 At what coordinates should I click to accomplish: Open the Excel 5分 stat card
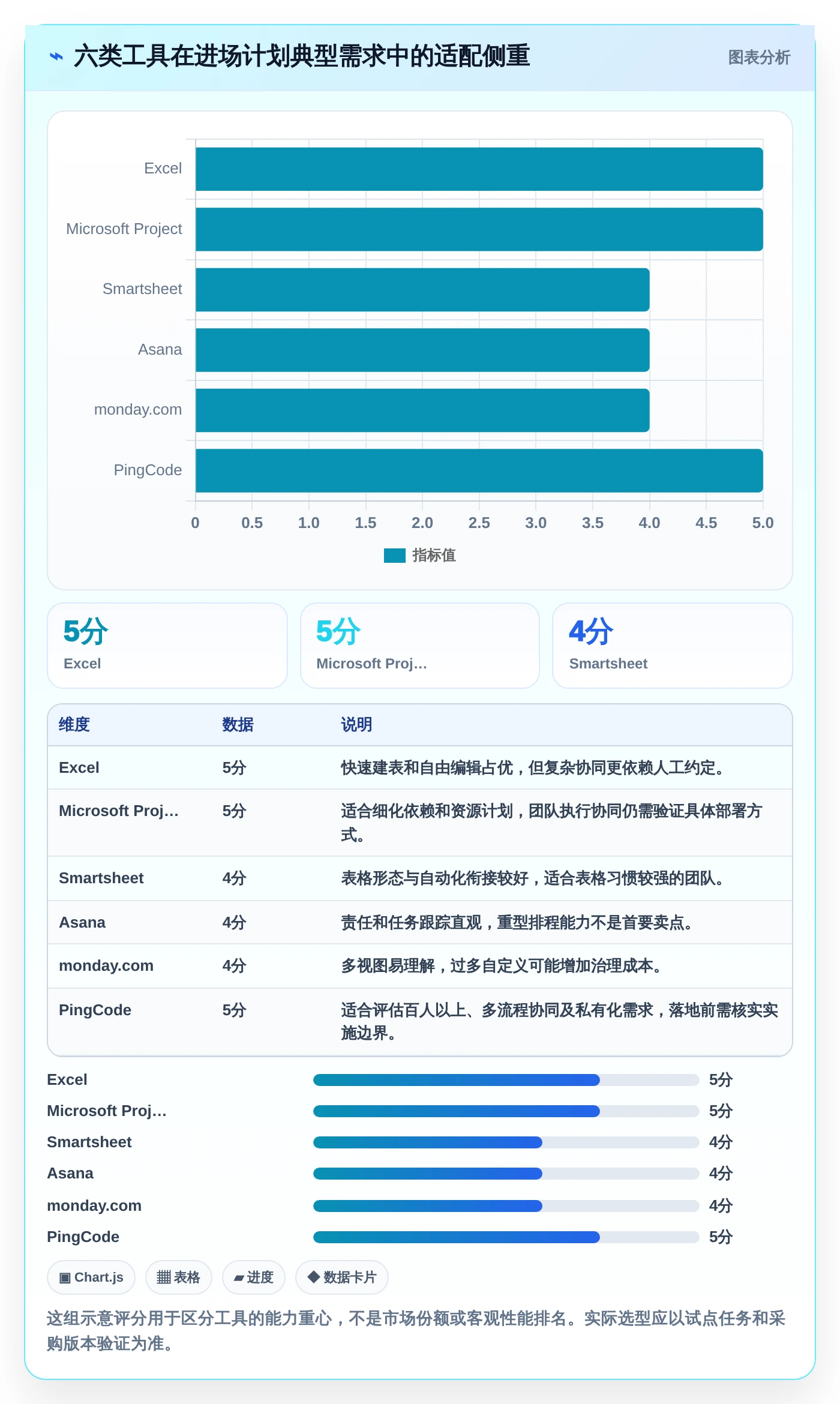167,646
